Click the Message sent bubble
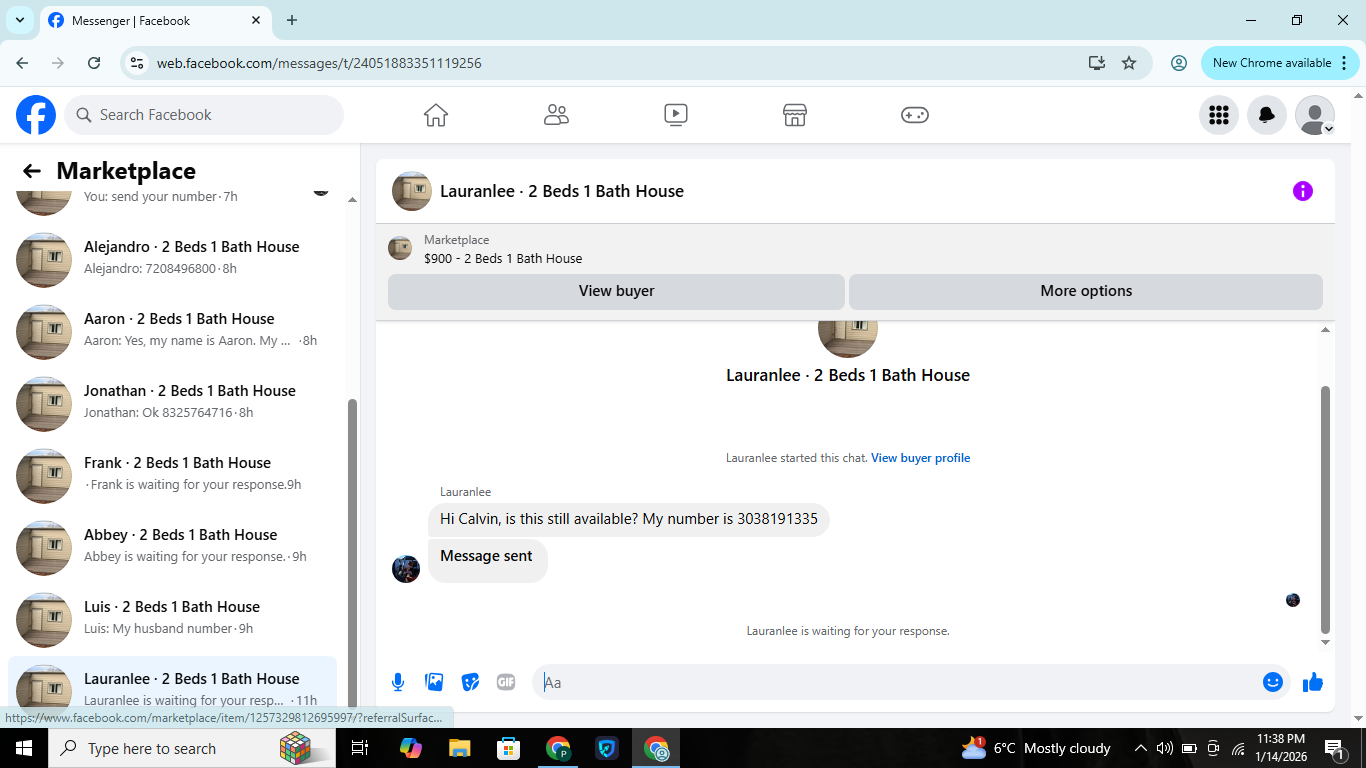The height and width of the screenshot is (768, 1366). (x=487, y=560)
